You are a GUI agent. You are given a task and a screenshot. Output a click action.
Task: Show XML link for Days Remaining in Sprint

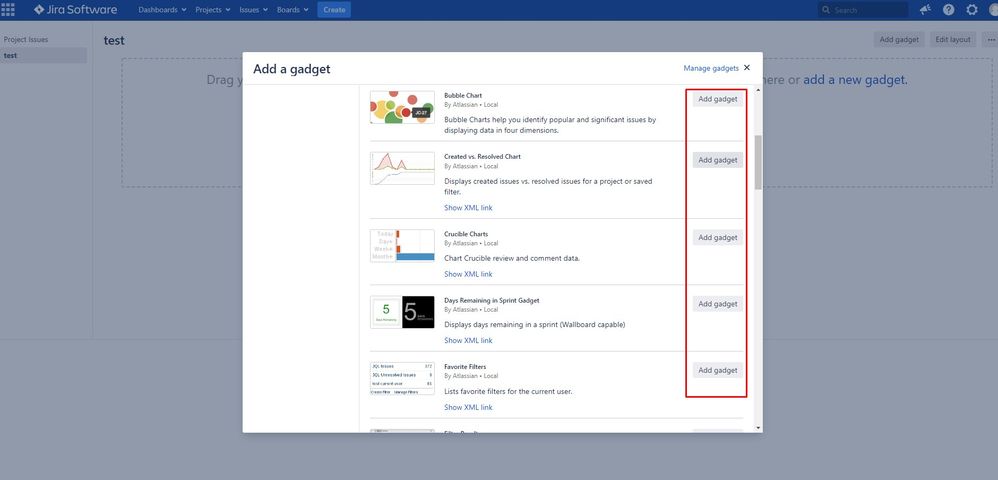[x=468, y=341]
